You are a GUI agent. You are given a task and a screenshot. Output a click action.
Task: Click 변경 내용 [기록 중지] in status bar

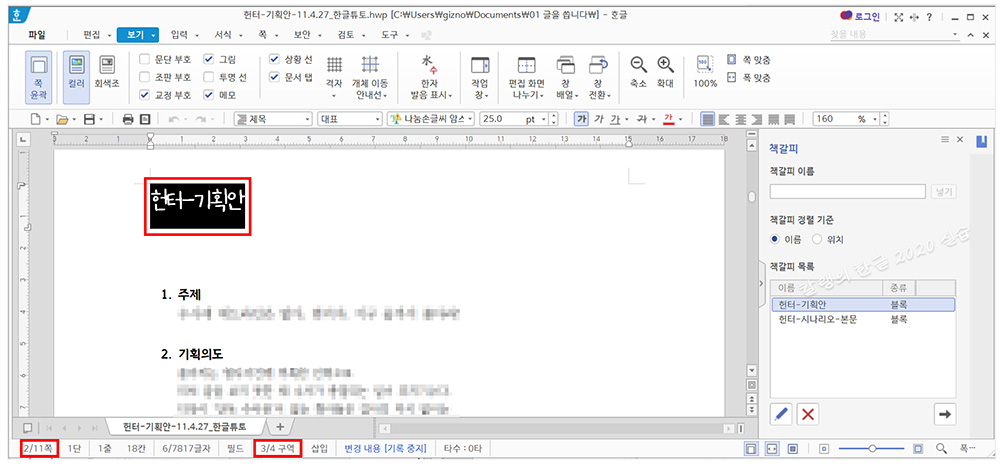point(385,448)
